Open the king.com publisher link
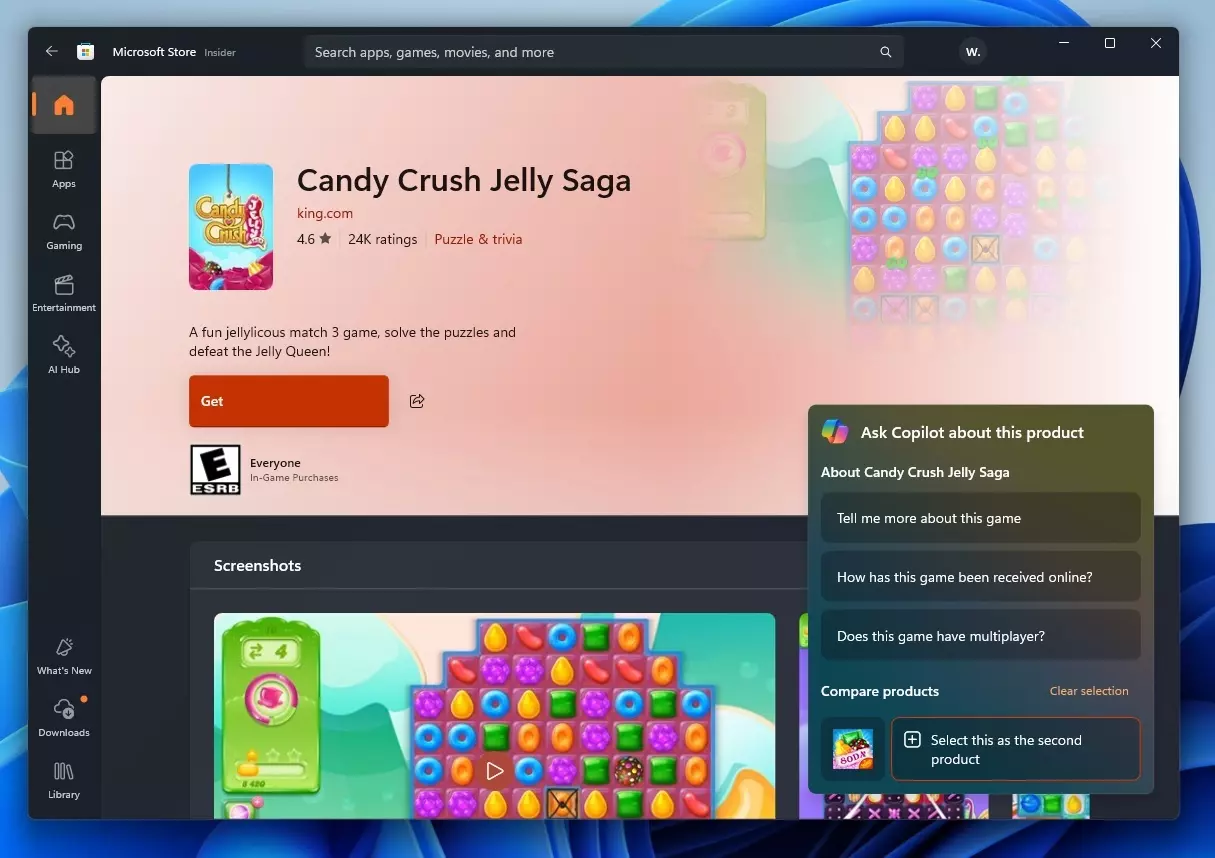The image size is (1215, 858). coord(325,213)
